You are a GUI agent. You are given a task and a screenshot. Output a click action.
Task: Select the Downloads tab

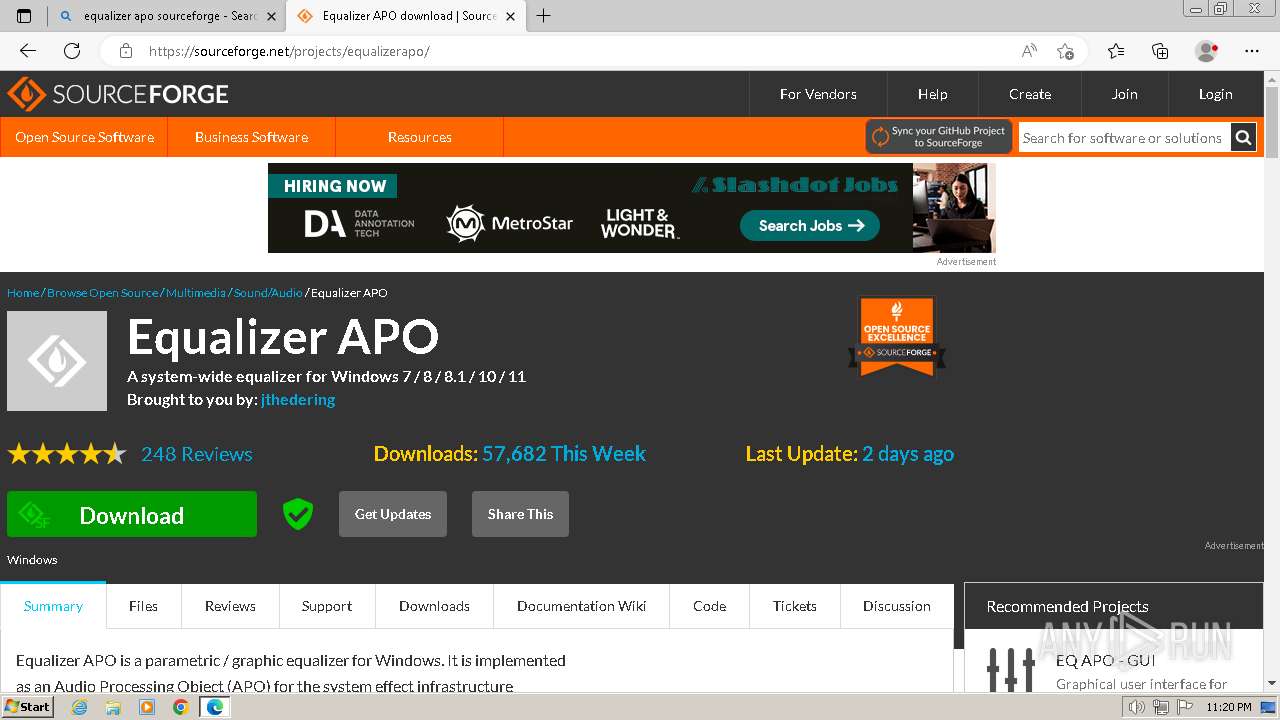click(x=434, y=606)
